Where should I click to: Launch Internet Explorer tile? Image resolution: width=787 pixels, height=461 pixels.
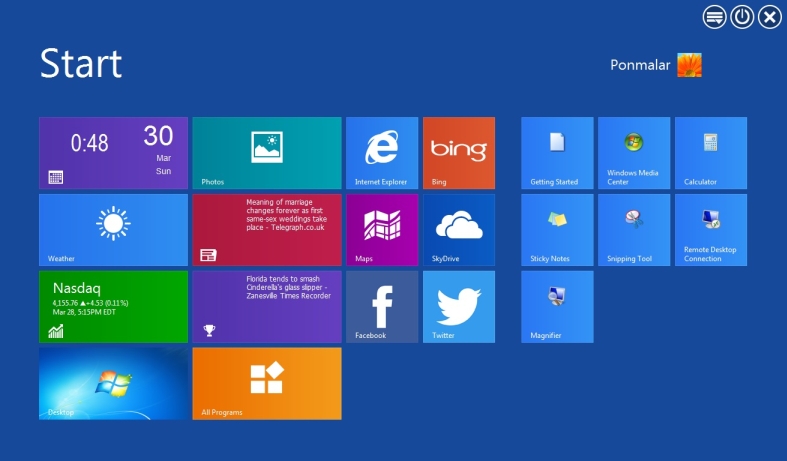(382, 153)
